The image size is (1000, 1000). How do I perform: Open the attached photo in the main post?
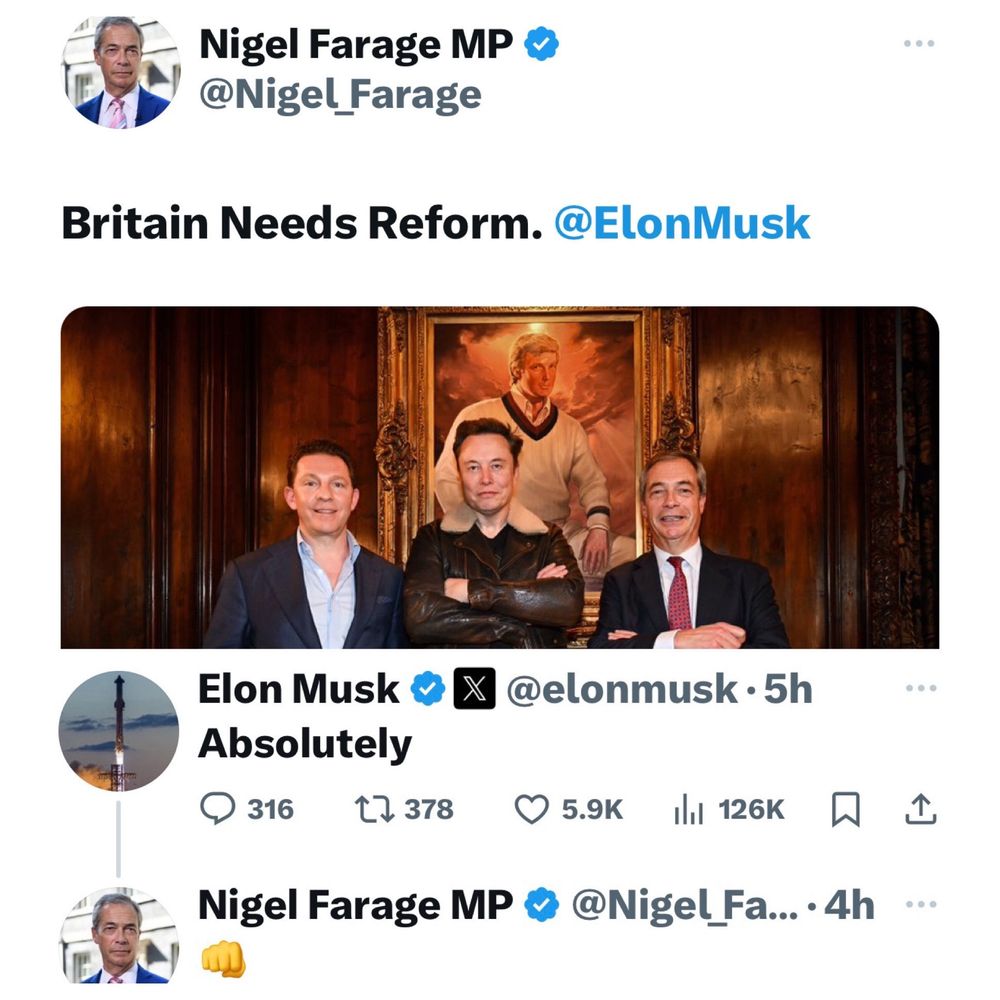[499, 478]
